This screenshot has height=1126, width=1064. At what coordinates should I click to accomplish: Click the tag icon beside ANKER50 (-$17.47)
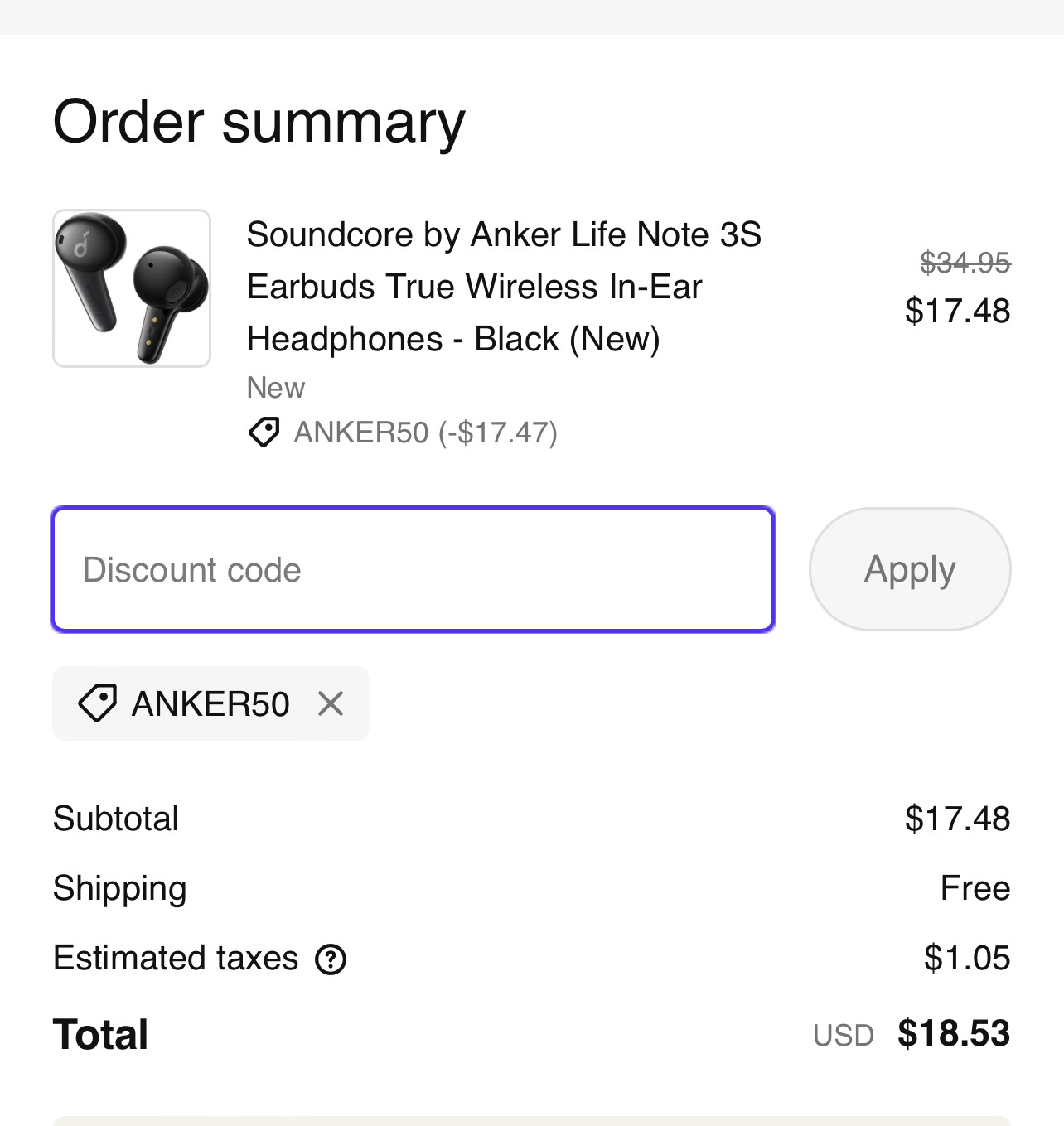tap(264, 433)
